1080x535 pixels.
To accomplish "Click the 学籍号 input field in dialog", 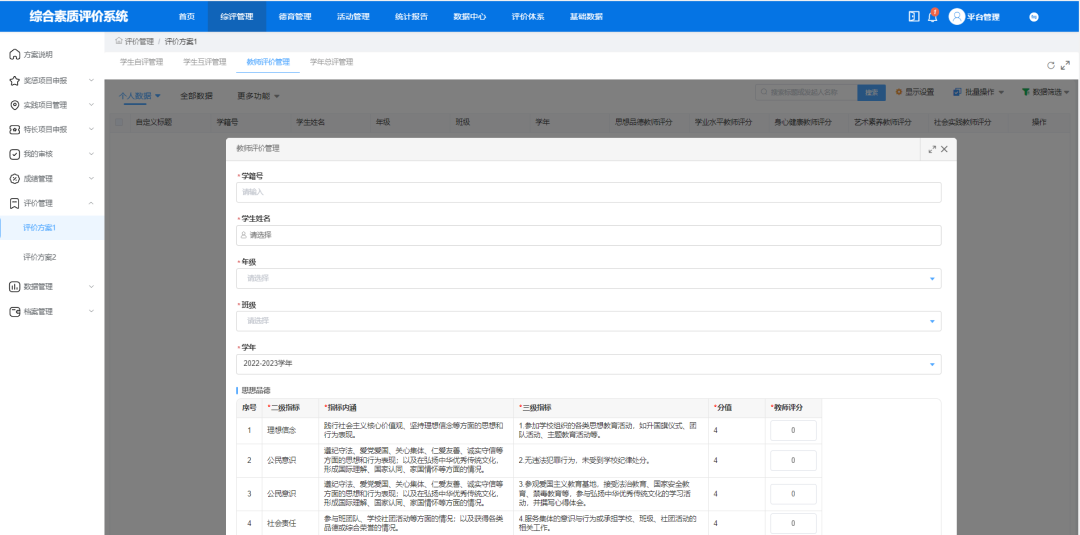I will point(589,192).
